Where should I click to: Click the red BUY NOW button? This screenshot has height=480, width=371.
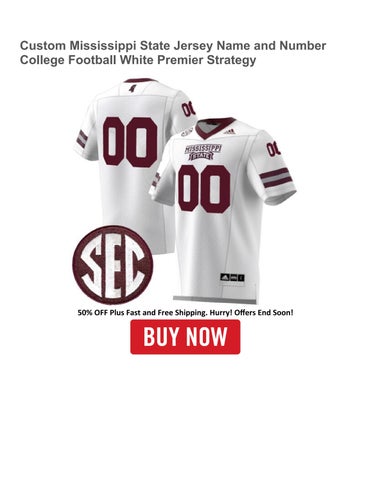click(185, 337)
